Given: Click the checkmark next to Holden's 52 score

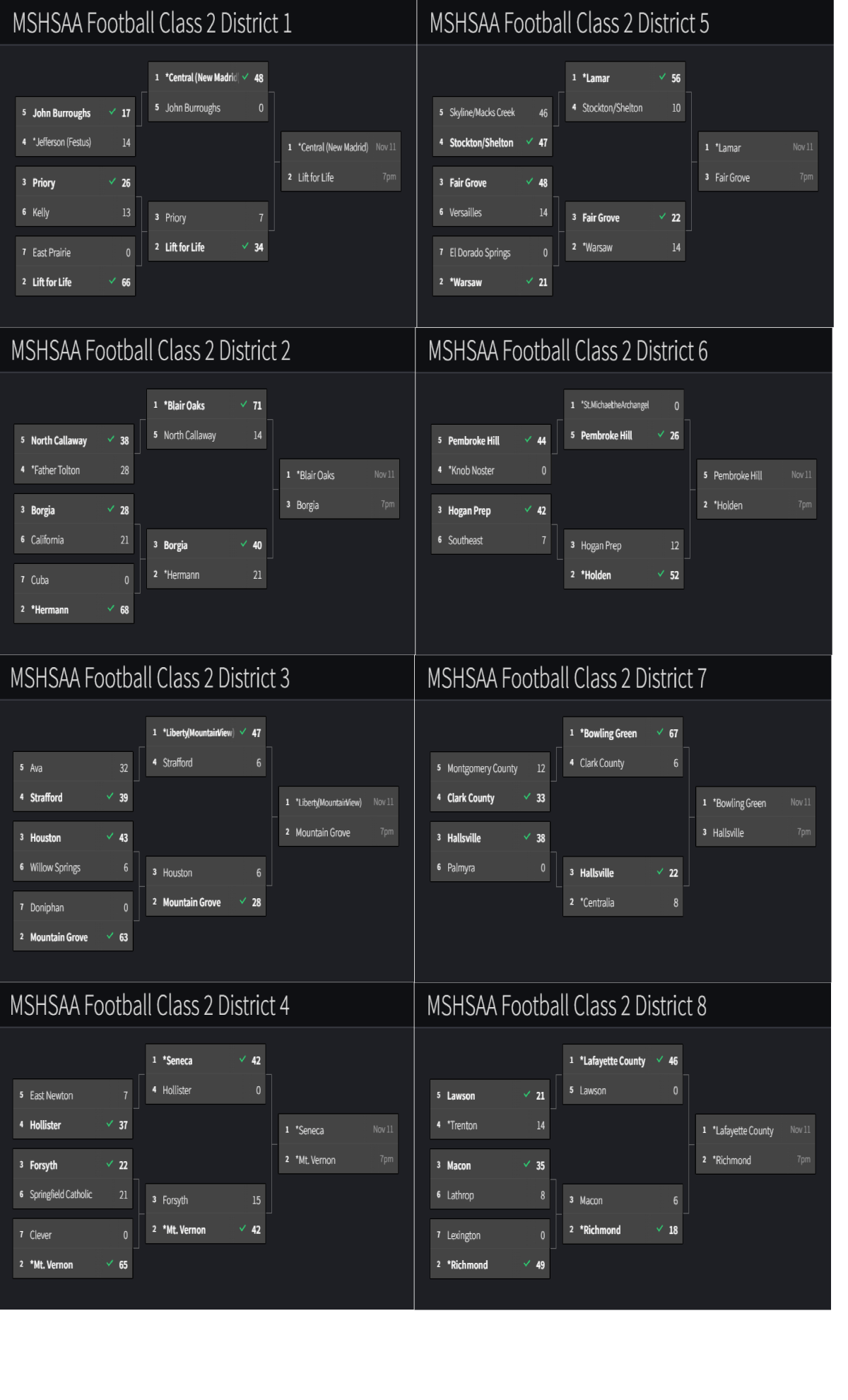Looking at the screenshot, I should [x=661, y=574].
